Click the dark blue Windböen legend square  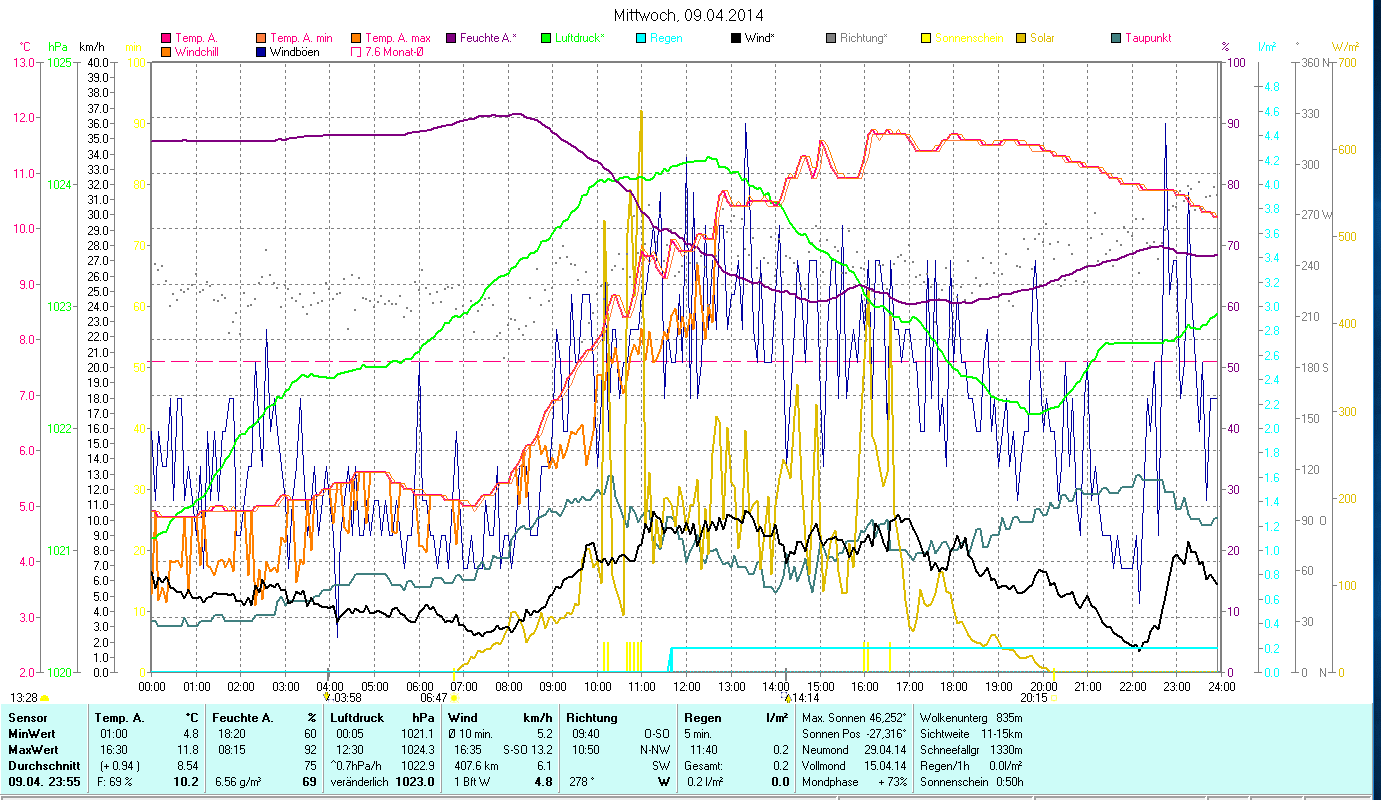click(262, 51)
